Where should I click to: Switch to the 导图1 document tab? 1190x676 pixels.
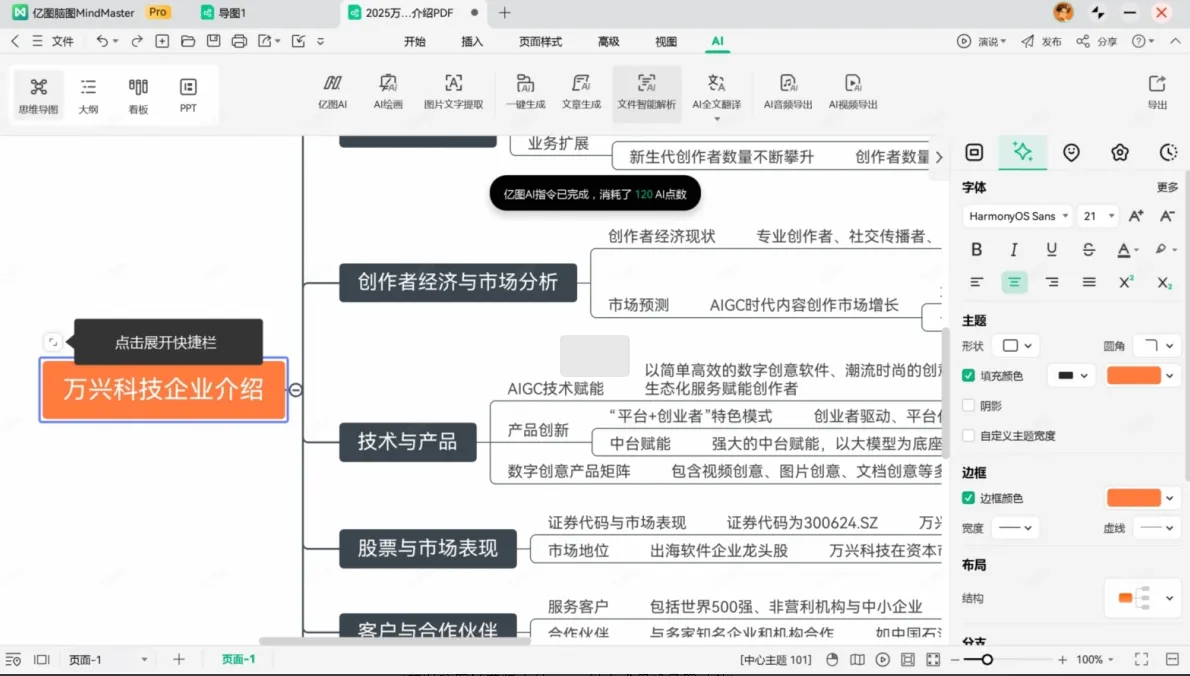point(224,13)
